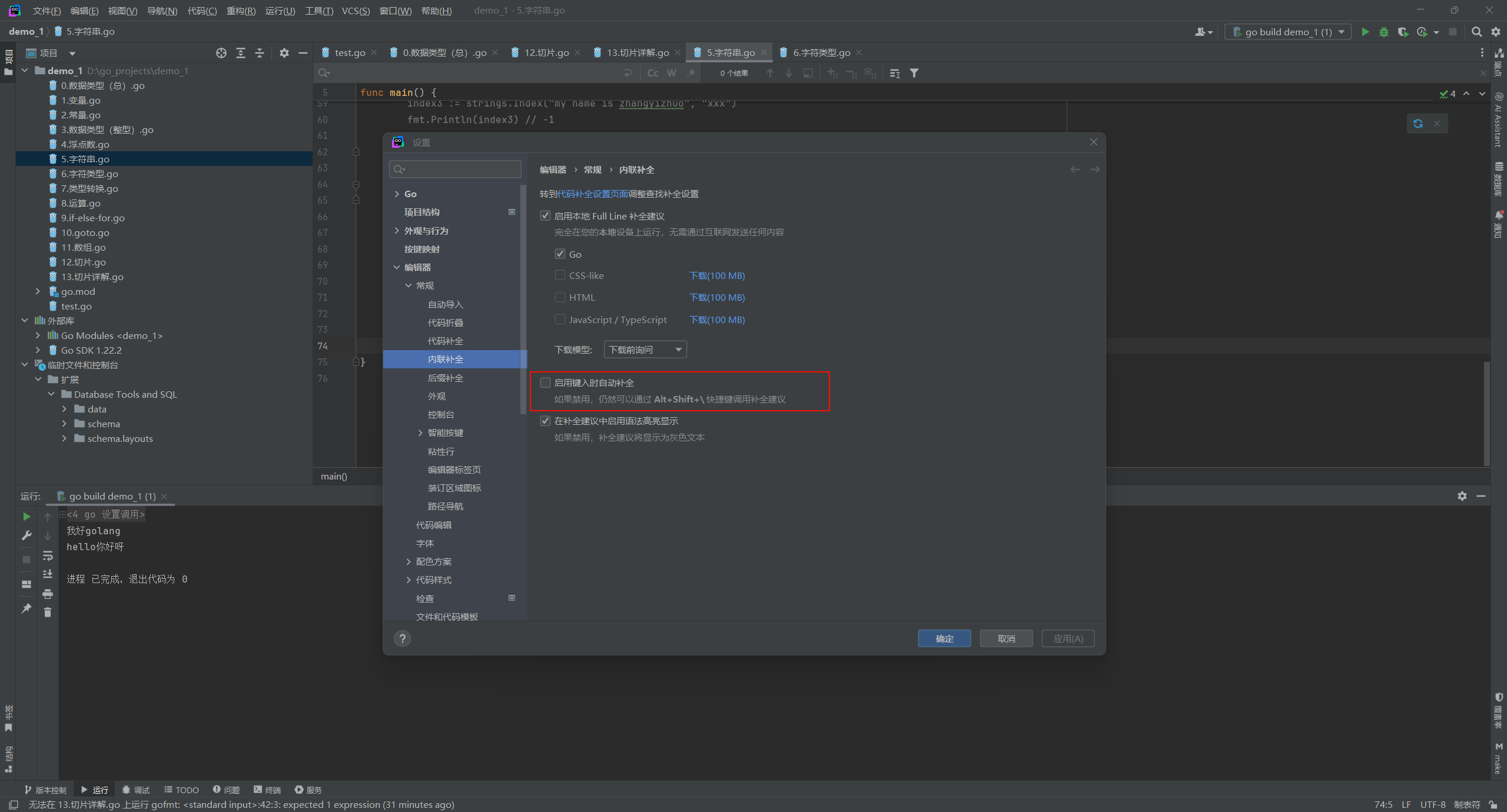Expand Go settings category

pos(397,194)
